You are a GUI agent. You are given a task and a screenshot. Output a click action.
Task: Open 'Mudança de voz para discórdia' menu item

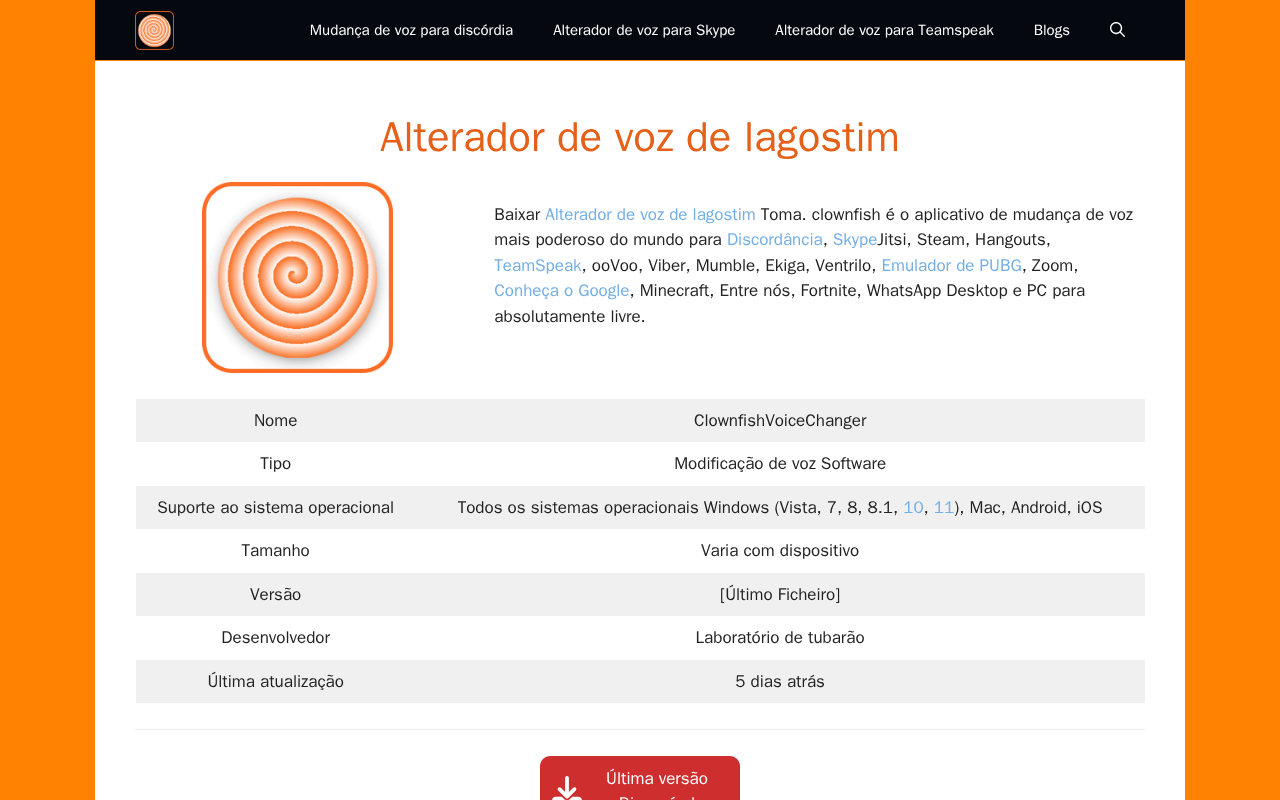[411, 30]
